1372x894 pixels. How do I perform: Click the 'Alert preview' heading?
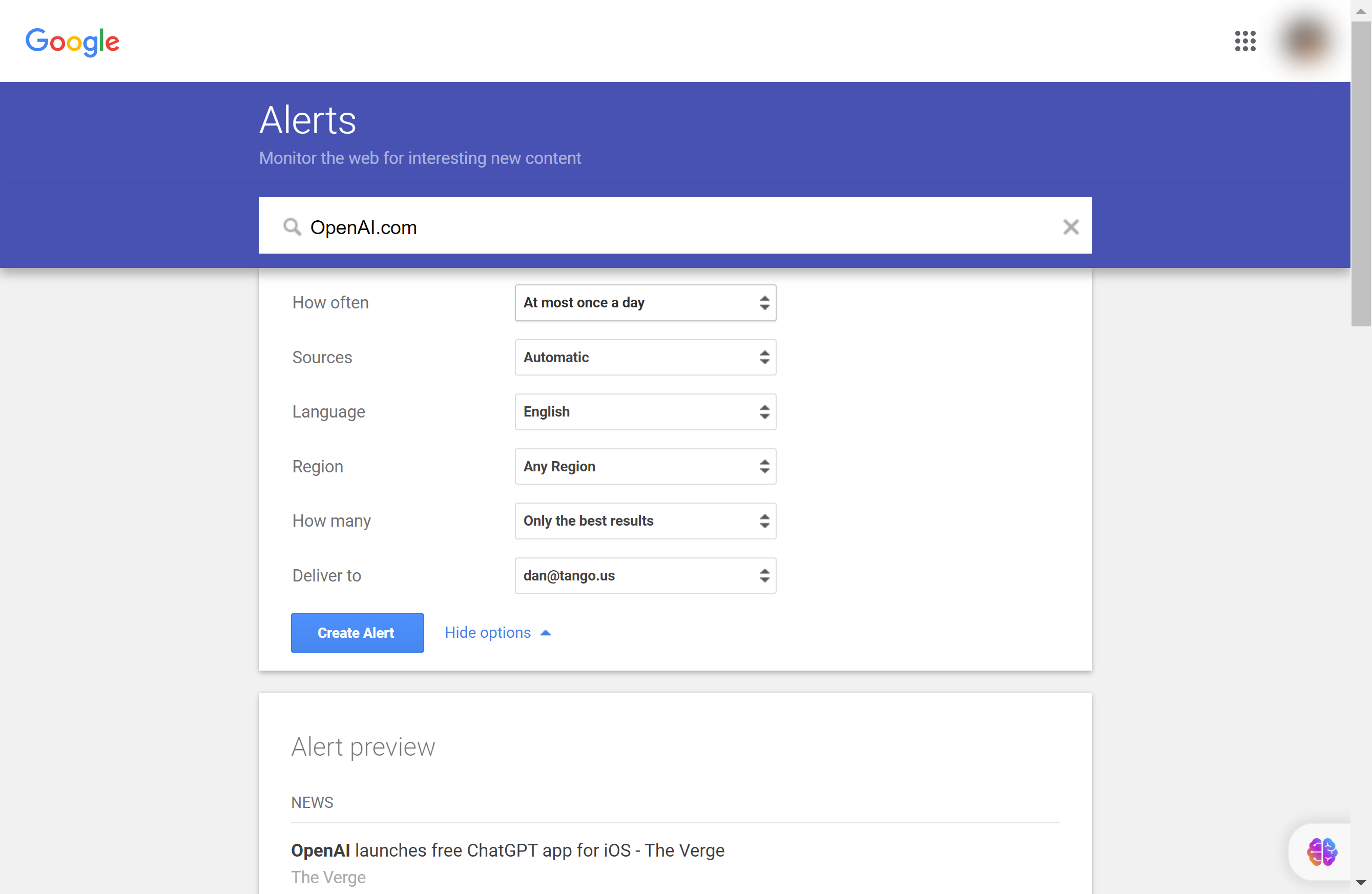[363, 747]
